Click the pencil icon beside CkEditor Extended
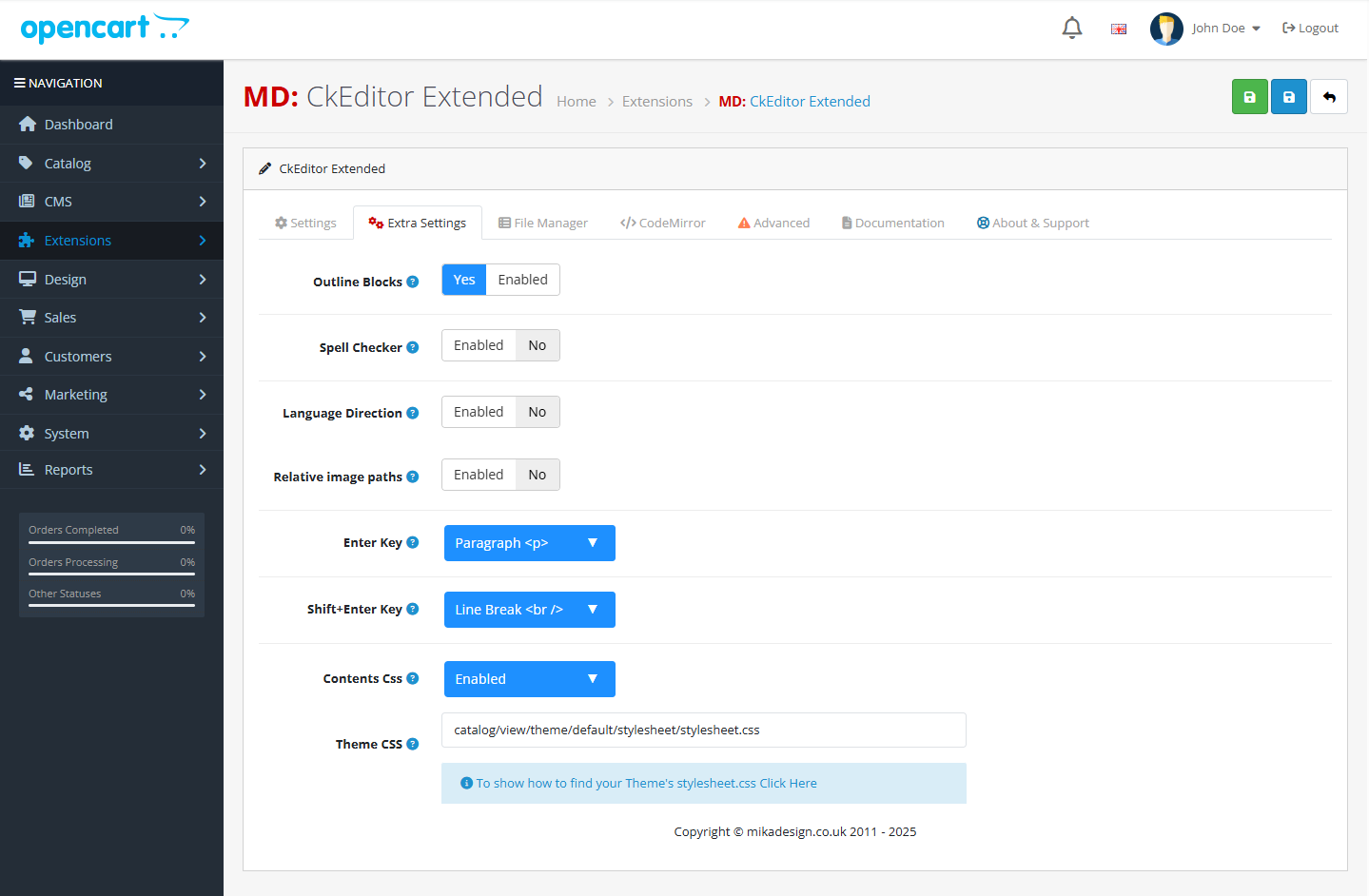The height and width of the screenshot is (896, 1369). [x=264, y=168]
